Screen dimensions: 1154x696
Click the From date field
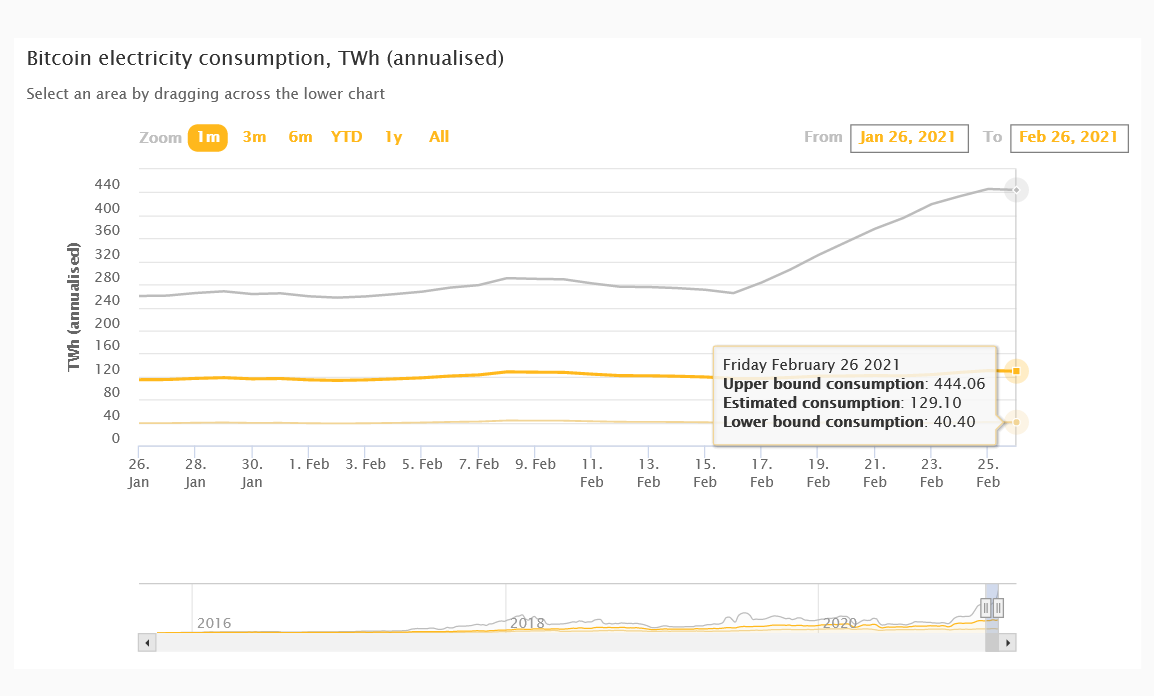pyautogui.click(x=909, y=138)
